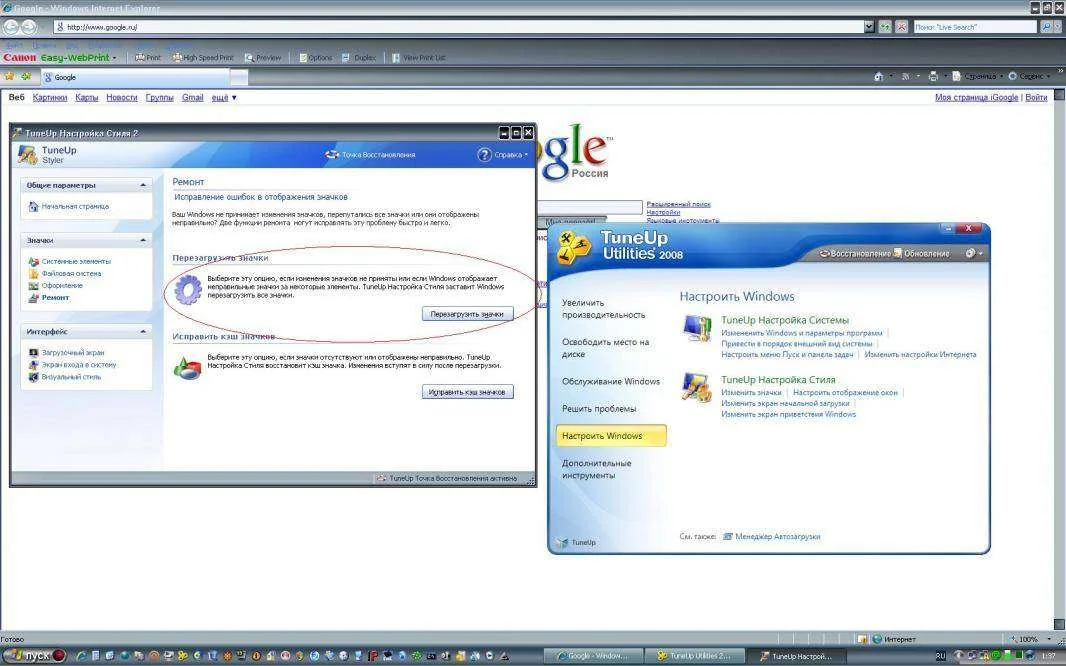This screenshot has width=1066, height=666.
Task: Open a new blank browser tab
Action: point(239,77)
